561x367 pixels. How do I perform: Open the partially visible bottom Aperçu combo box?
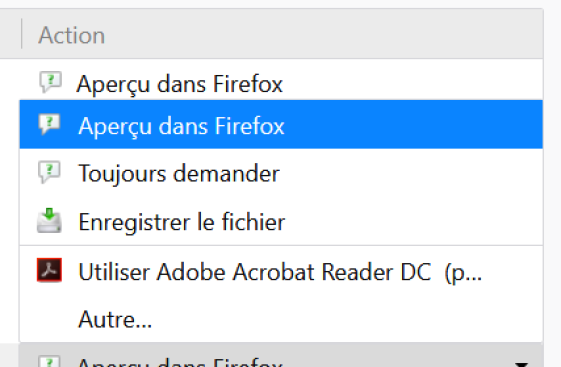(x=281, y=355)
